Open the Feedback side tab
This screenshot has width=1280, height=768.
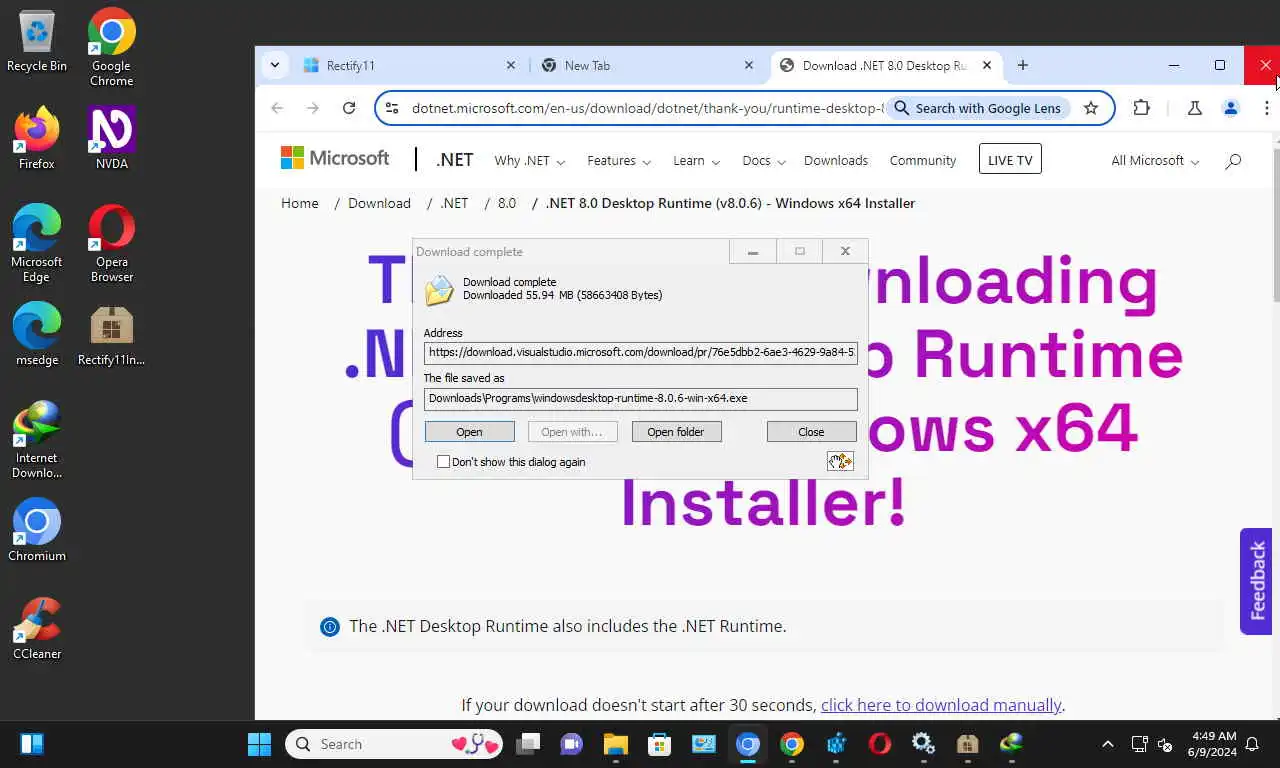[1256, 581]
